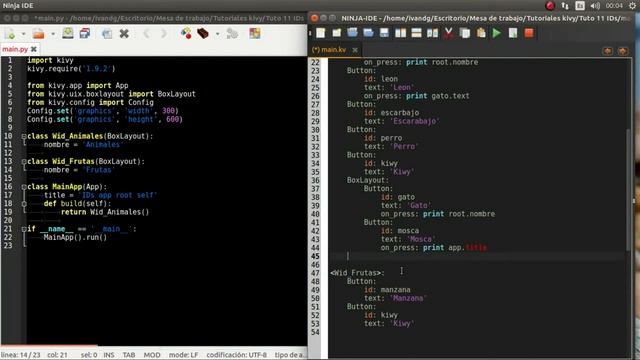Viewport: 640px width, 360px height.
Task: Click the red scissors cut icon
Action: tap(449, 33)
